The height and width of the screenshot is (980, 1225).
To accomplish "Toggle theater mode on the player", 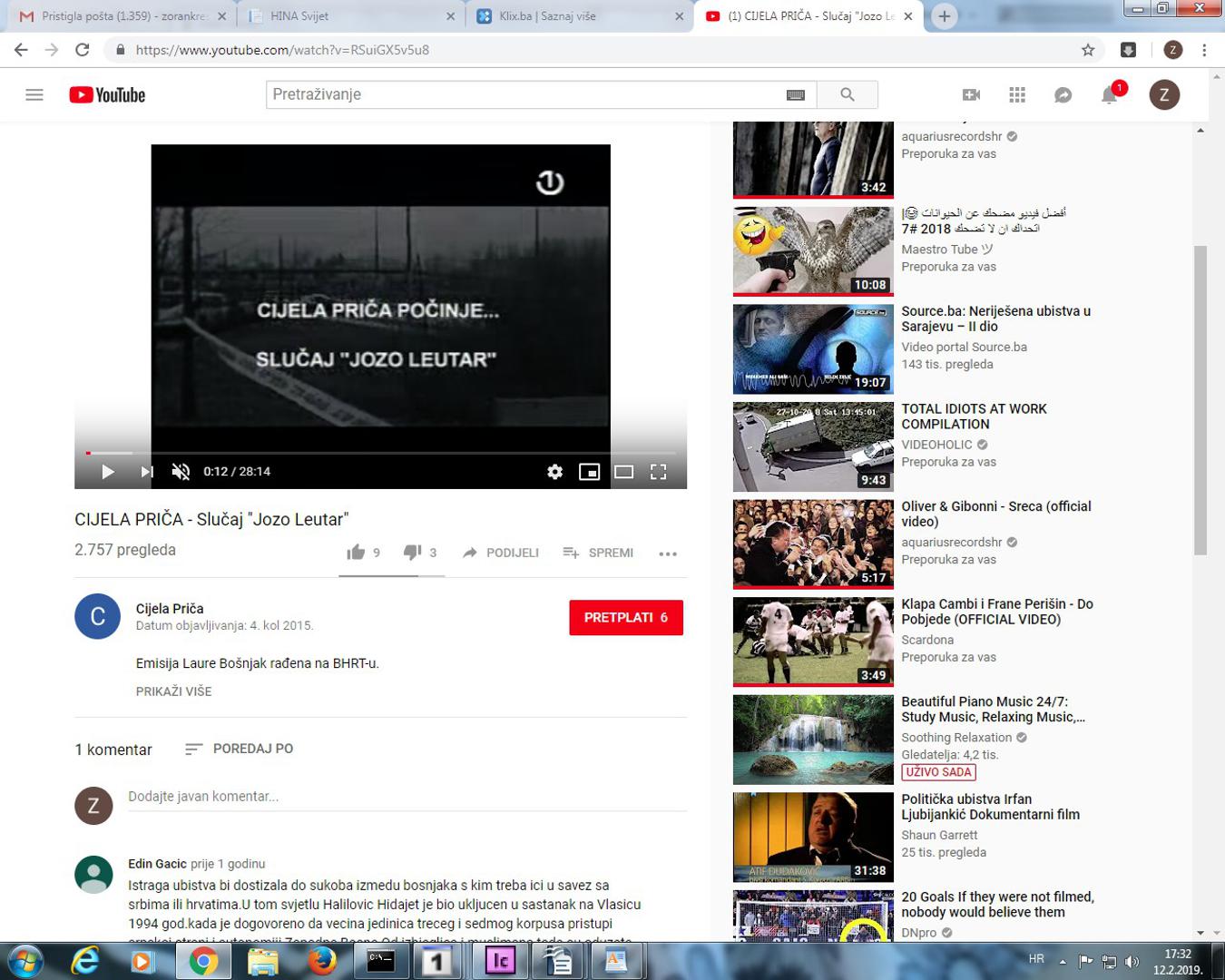I will click(x=623, y=472).
